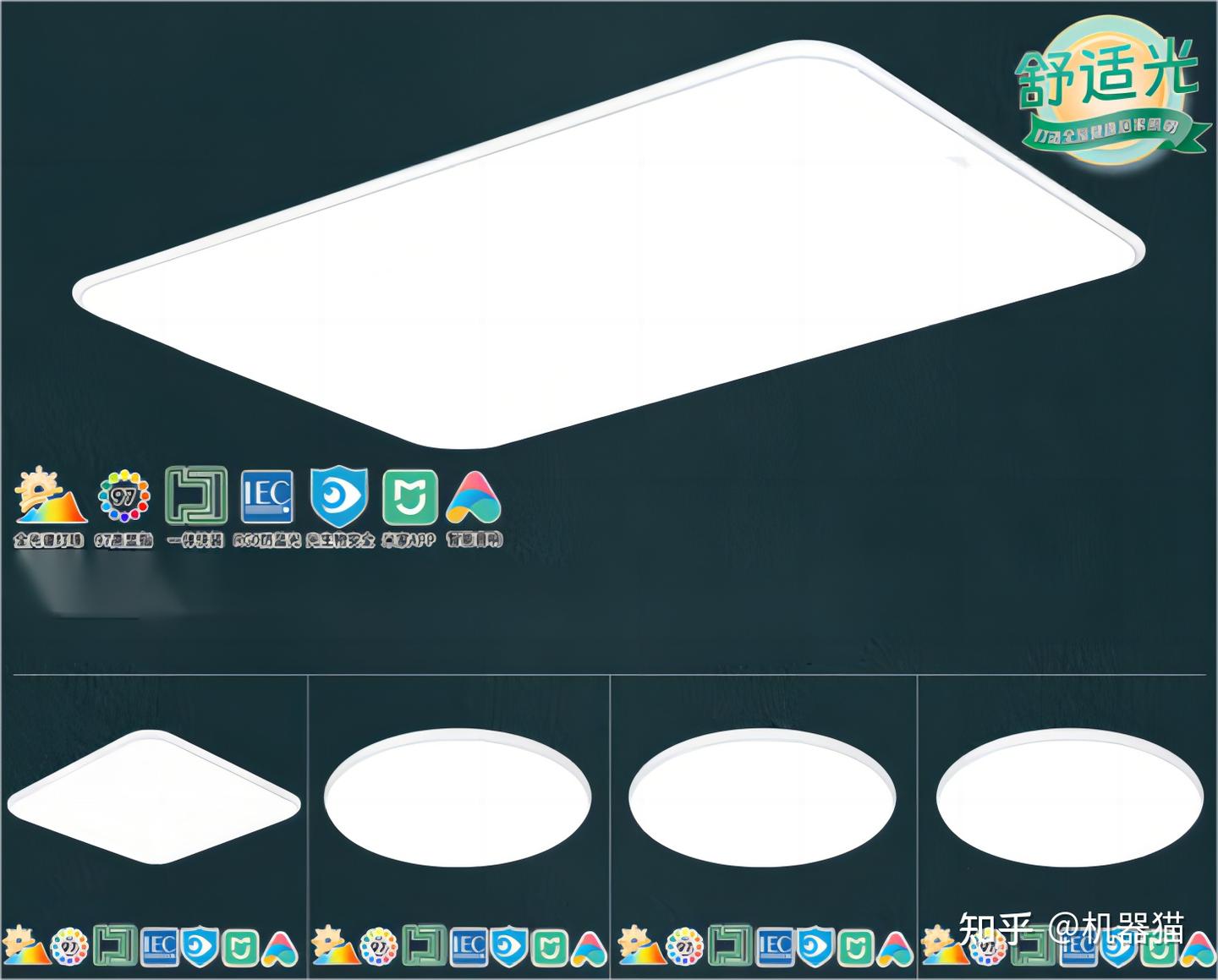Select the last round ceiling lamp thumbnail
The height and width of the screenshot is (980, 1218).
tap(1070, 797)
